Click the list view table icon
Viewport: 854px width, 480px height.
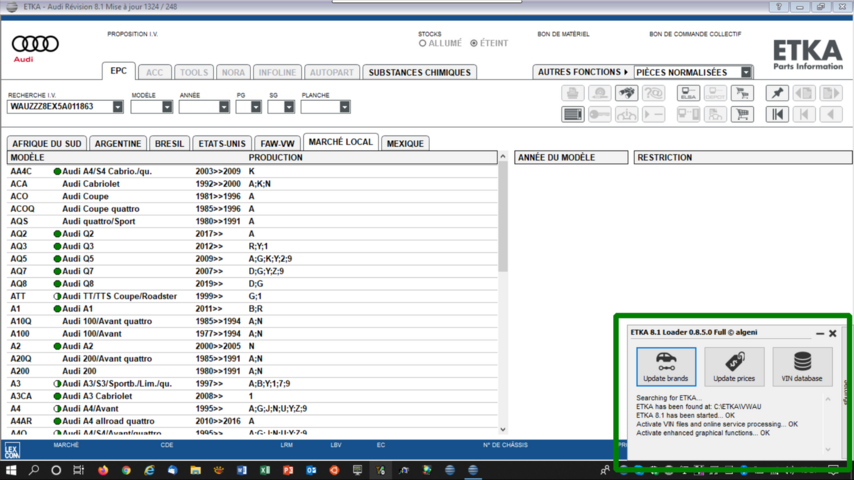pos(572,114)
